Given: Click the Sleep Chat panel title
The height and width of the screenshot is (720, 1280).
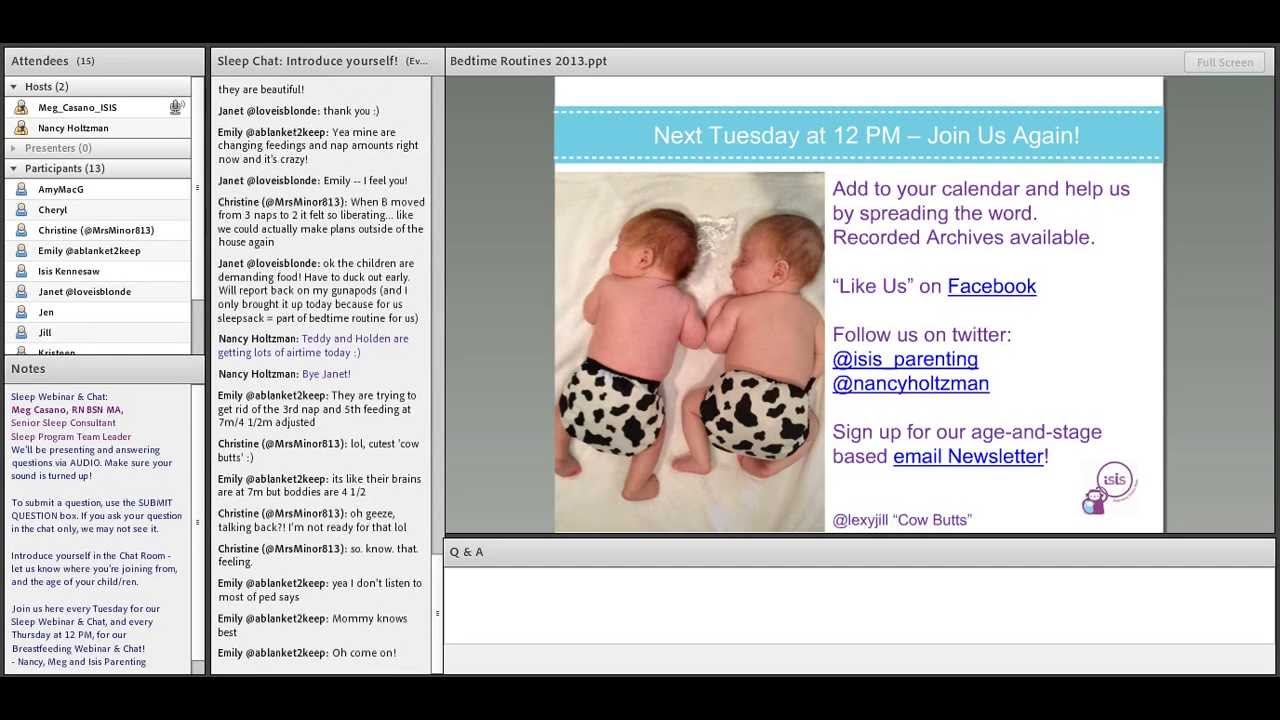Looking at the screenshot, I should [307, 61].
